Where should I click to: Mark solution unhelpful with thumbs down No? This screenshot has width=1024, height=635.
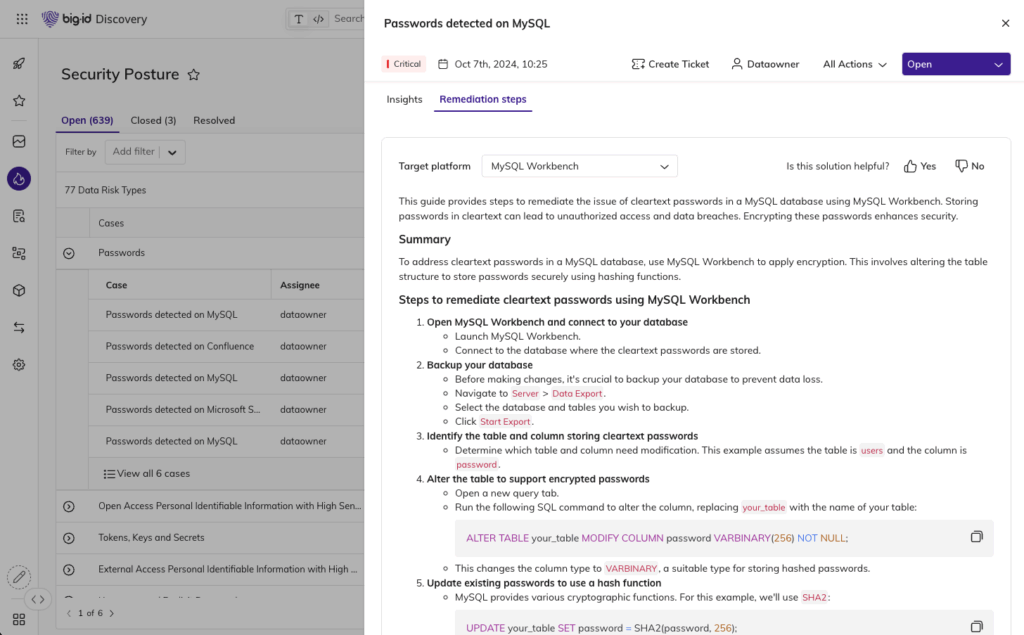coord(969,166)
